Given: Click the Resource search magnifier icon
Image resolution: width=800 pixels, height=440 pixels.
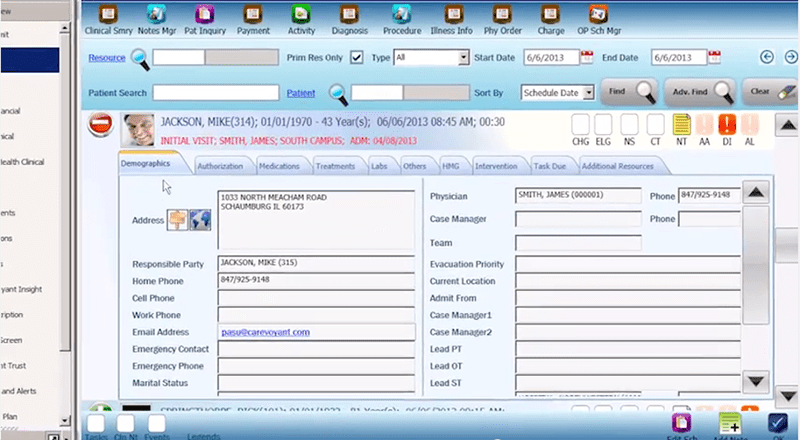Looking at the screenshot, I should coord(140,59).
